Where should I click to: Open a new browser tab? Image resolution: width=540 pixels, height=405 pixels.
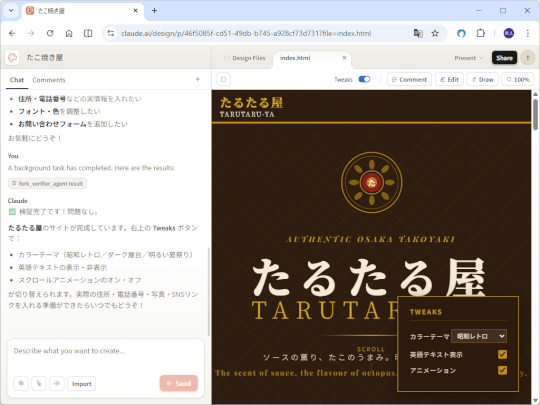[154, 11]
